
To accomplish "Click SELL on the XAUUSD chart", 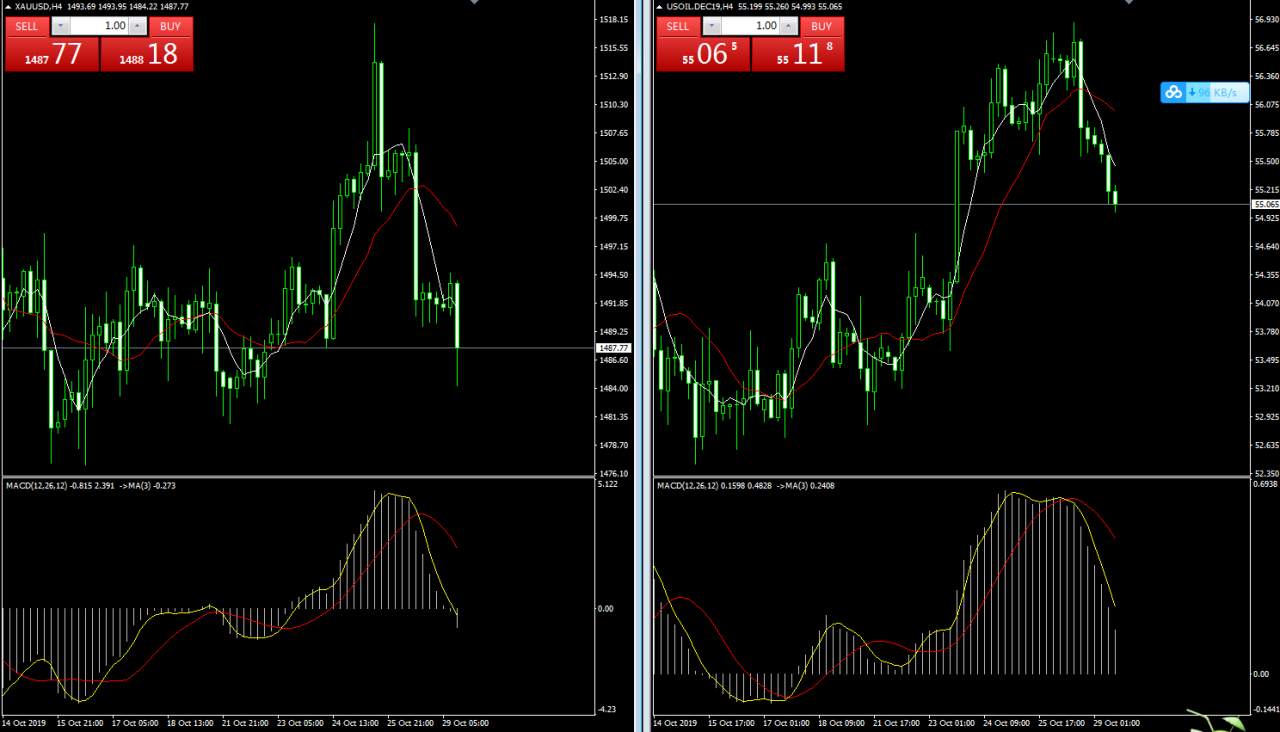I will click(27, 26).
